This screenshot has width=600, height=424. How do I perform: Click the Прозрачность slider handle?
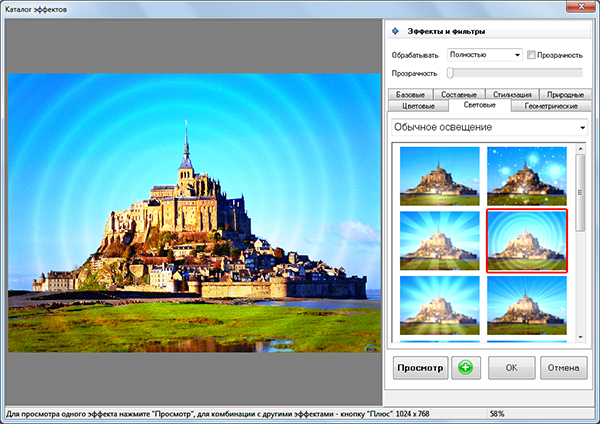(450, 73)
